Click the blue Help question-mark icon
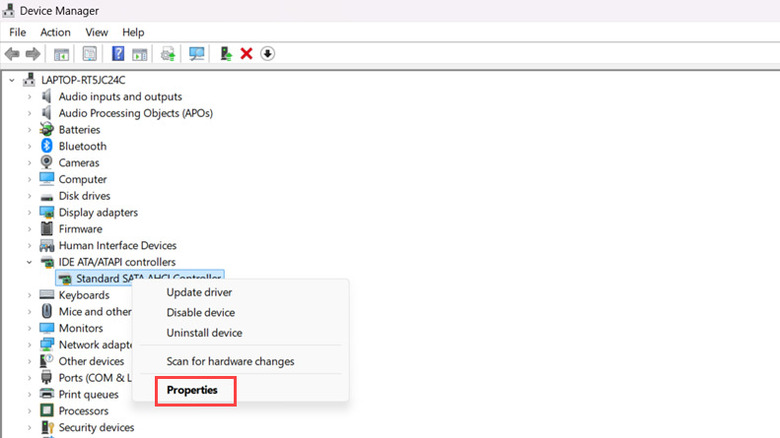 click(x=118, y=53)
